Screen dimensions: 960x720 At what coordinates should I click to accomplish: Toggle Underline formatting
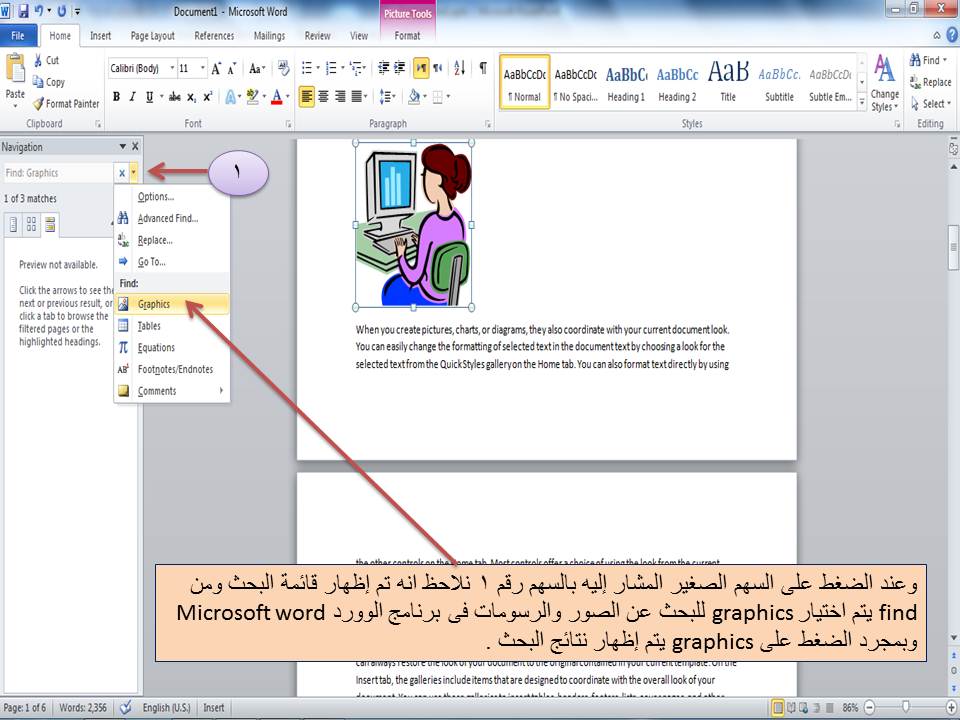(x=149, y=97)
